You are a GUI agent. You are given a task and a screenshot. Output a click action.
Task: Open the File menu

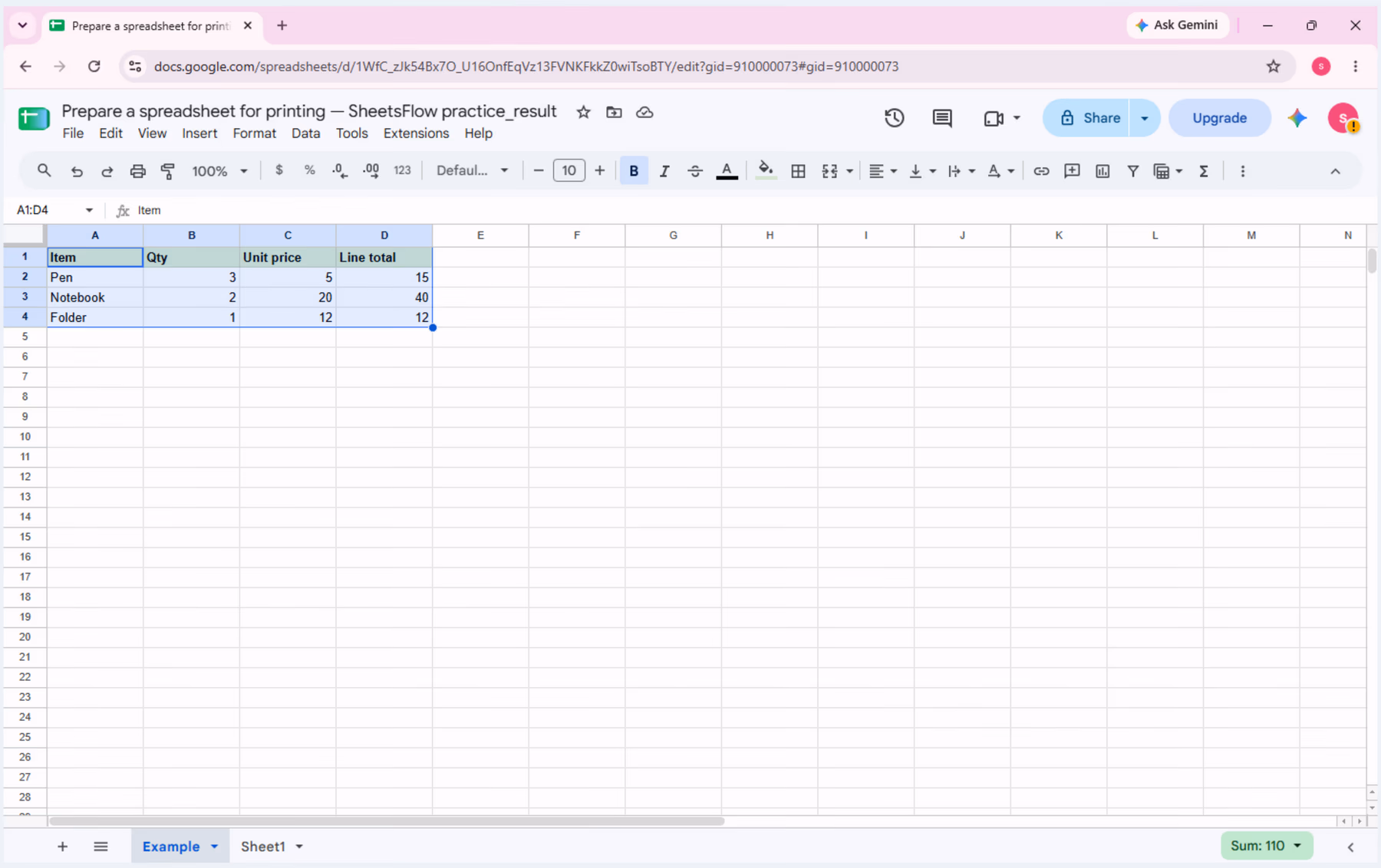pos(73,133)
